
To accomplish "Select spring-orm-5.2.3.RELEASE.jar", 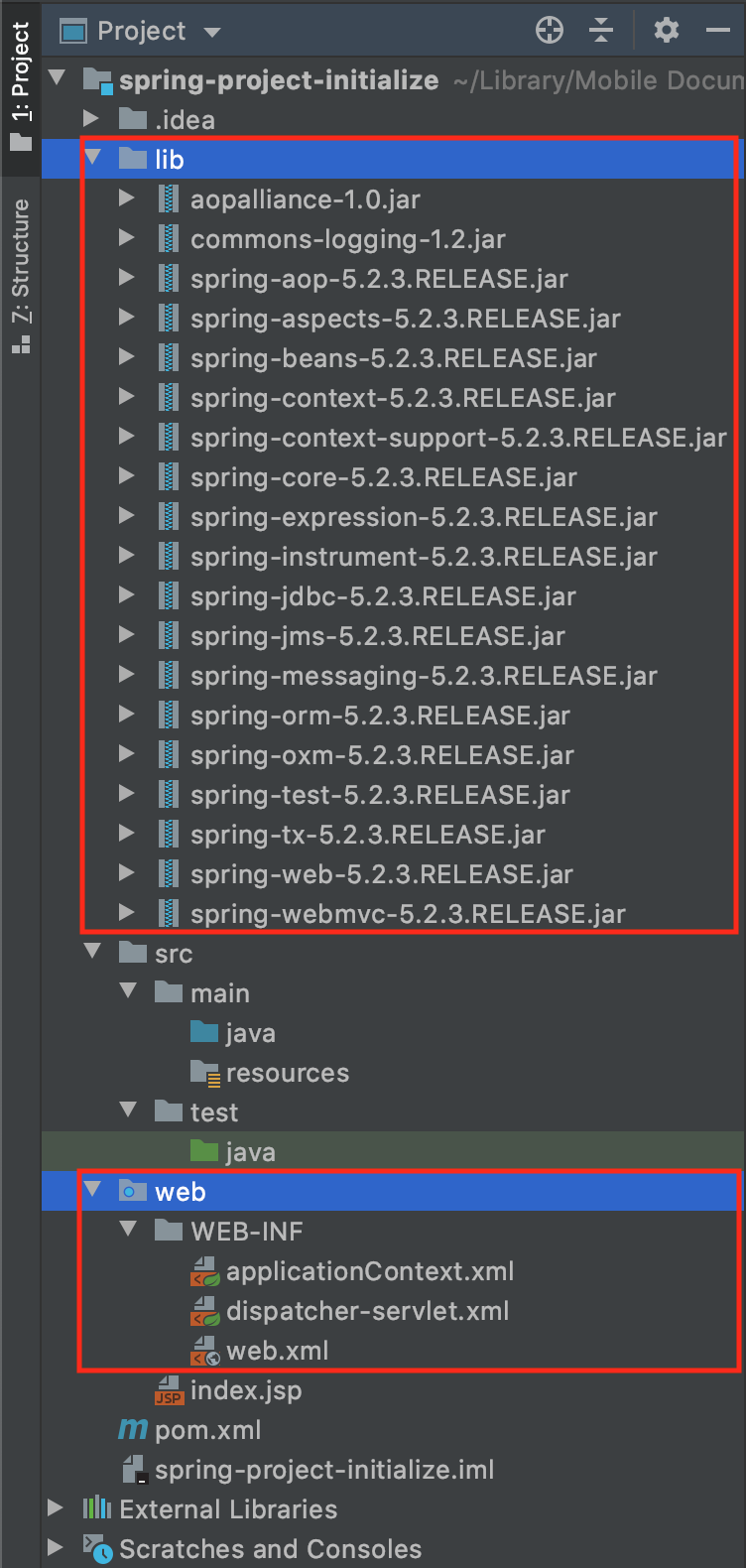I will pyautogui.click(x=381, y=716).
